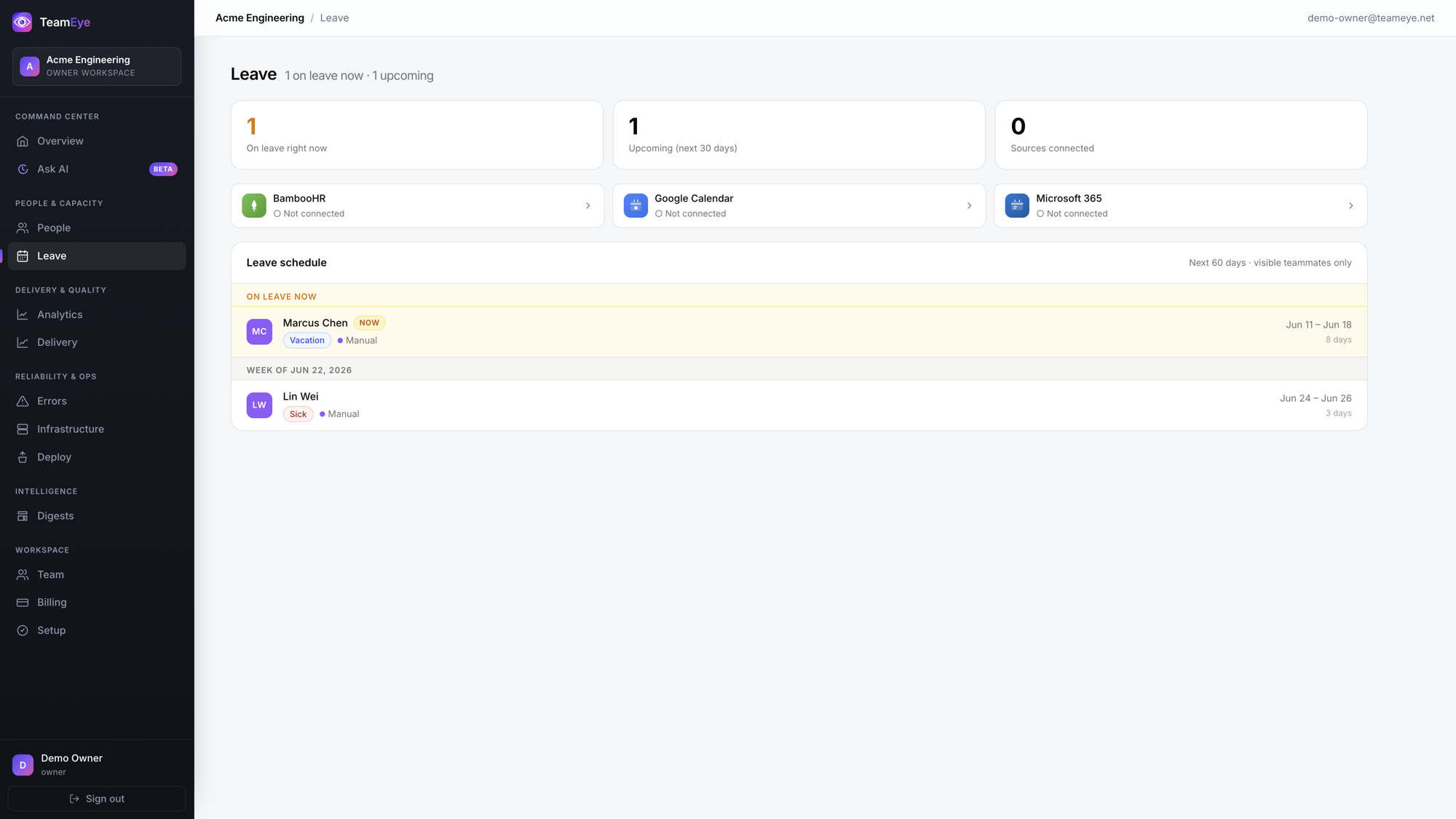Expand the Google Calendar card chevron
1456x819 pixels.
pos(969,206)
